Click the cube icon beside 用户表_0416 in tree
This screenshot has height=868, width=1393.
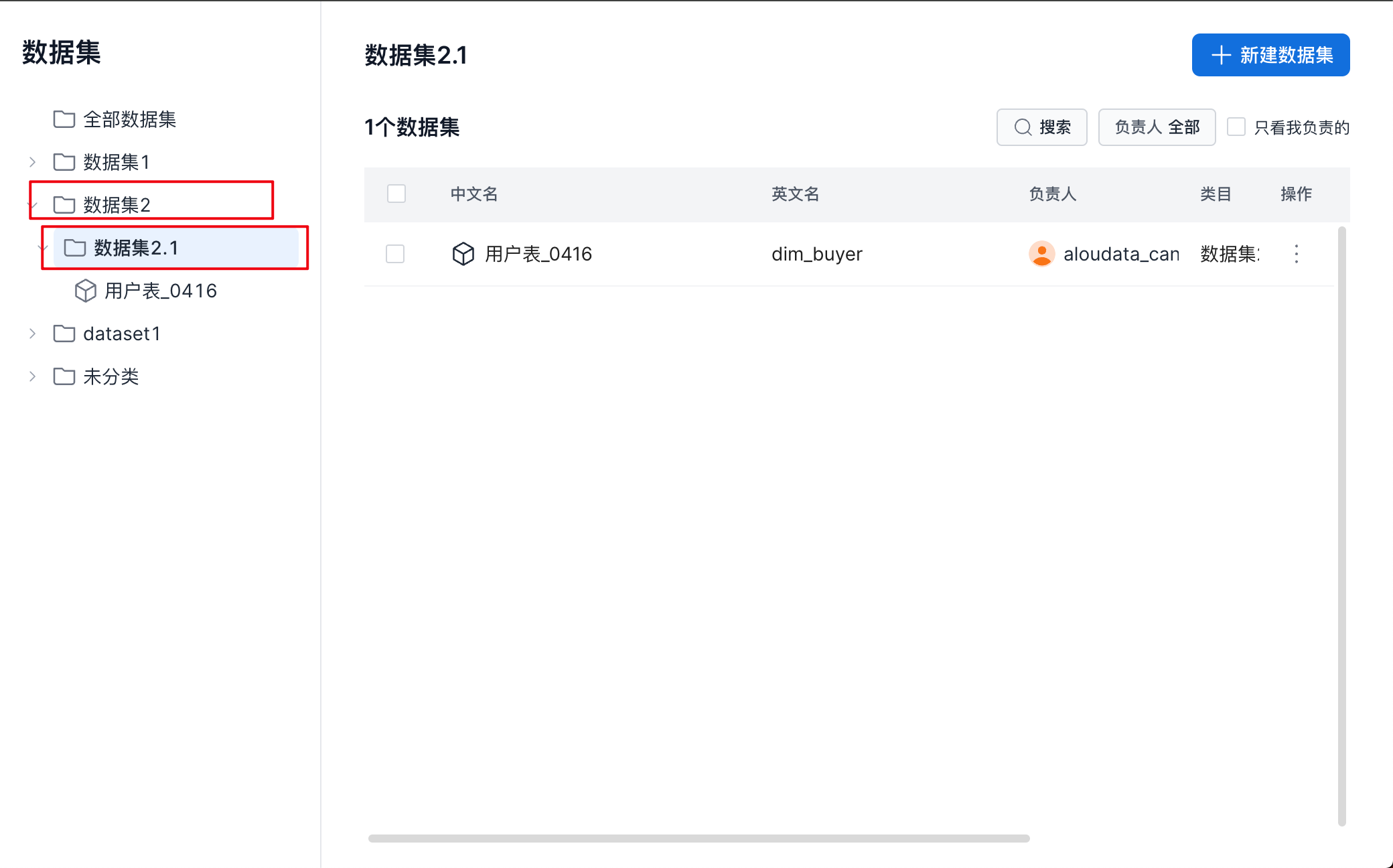coord(85,291)
